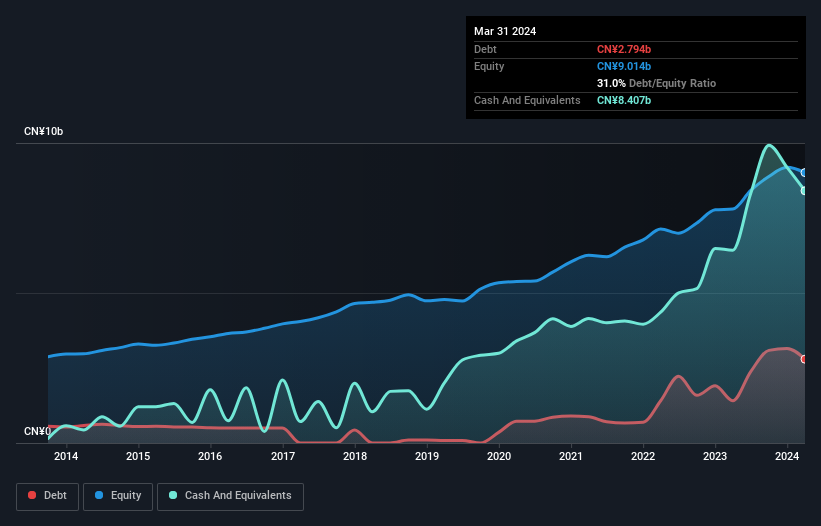
Task: Click the 2024 x-axis label
Action: [x=787, y=456]
